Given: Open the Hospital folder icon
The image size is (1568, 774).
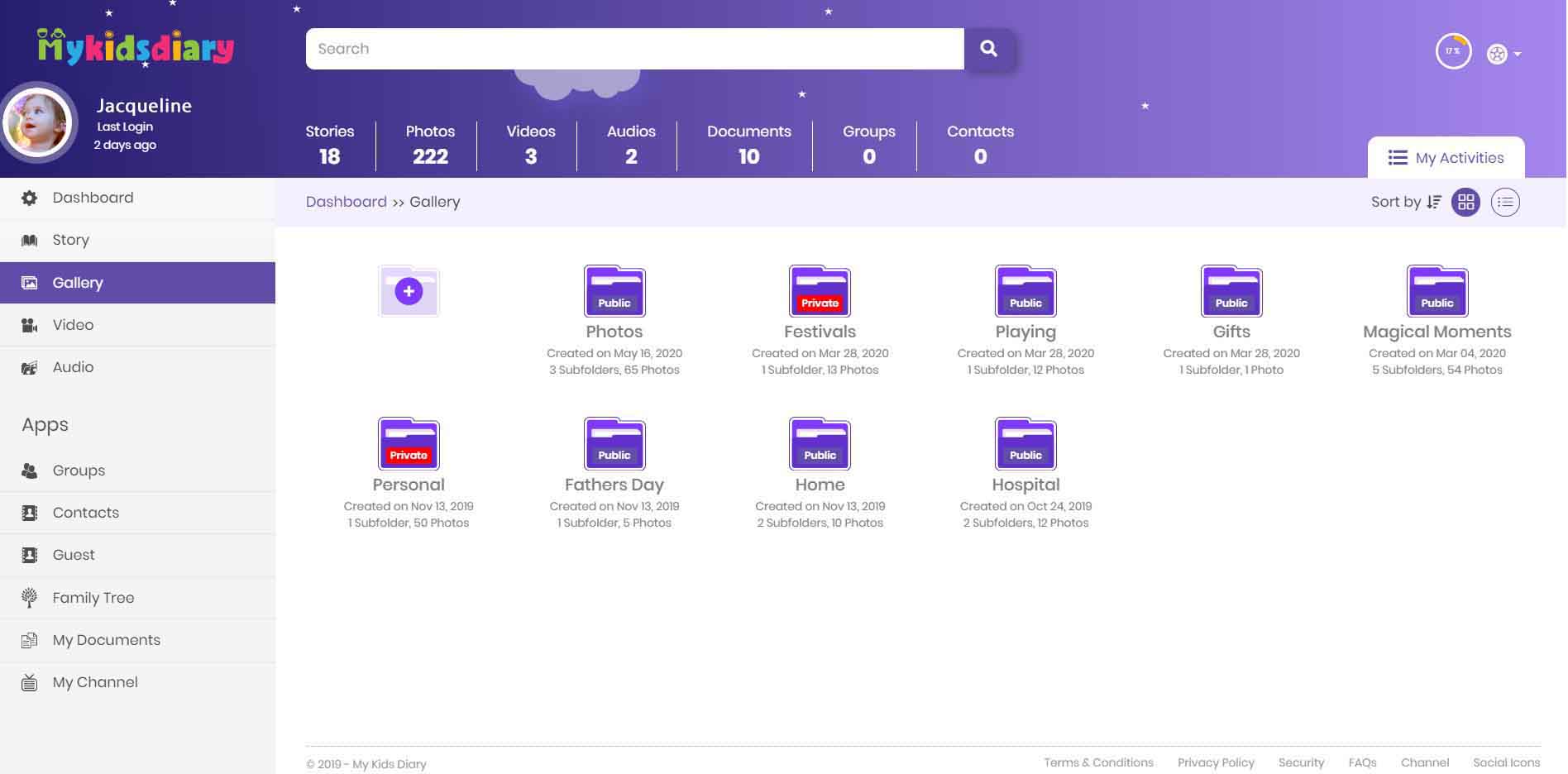Looking at the screenshot, I should [1025, 444].
